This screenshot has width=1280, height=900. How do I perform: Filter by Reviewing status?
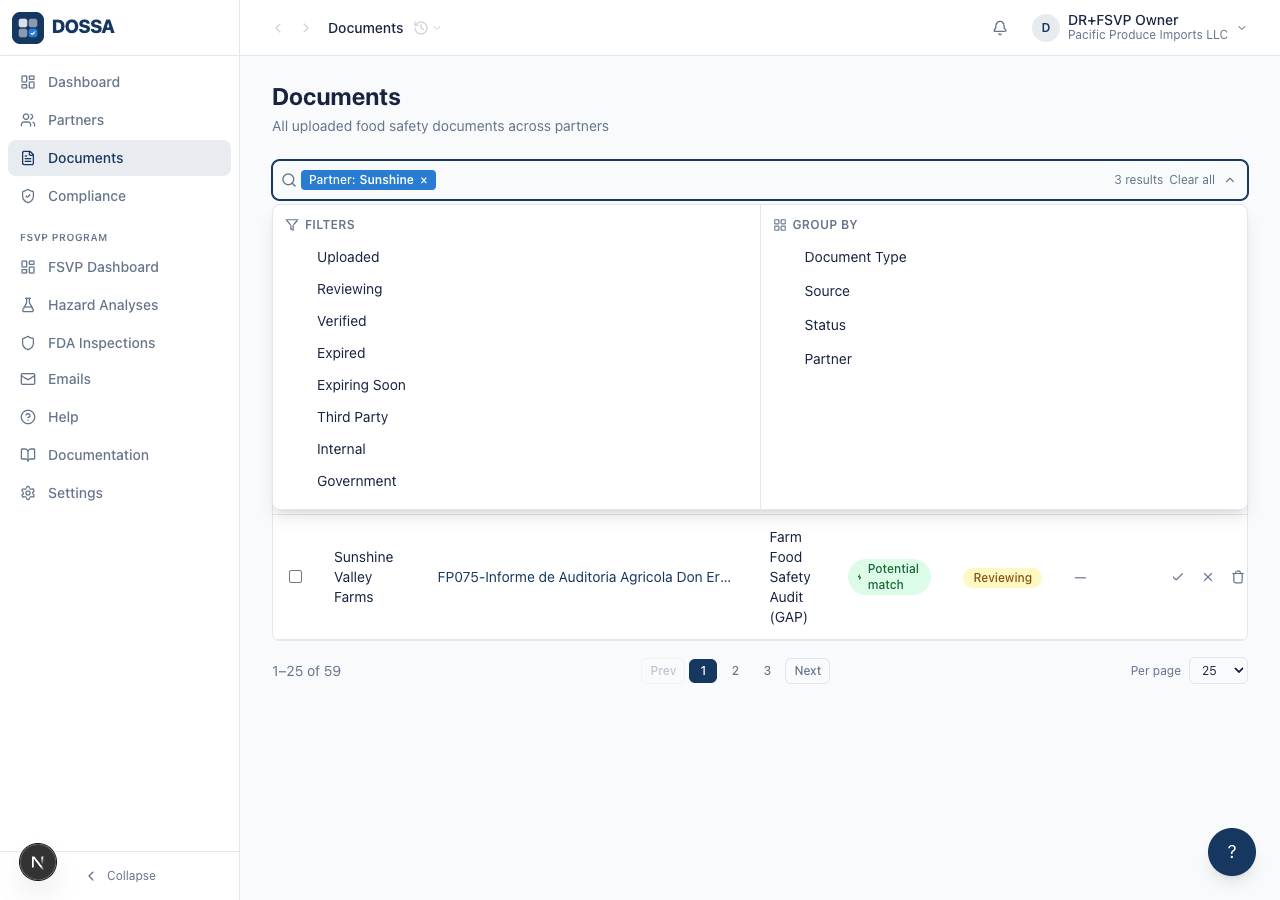click(x=349, y=289)
